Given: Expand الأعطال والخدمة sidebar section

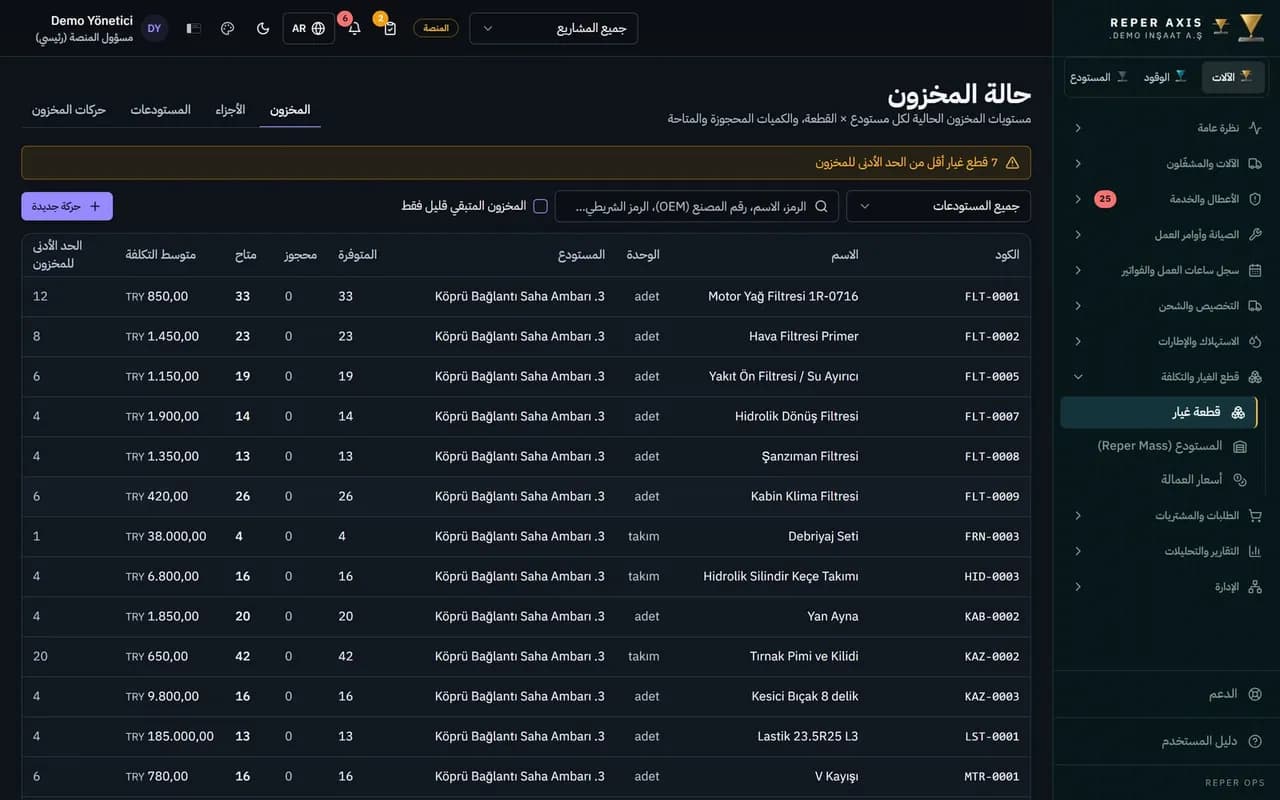Looking at the screenshot, I should point(1166,199).
